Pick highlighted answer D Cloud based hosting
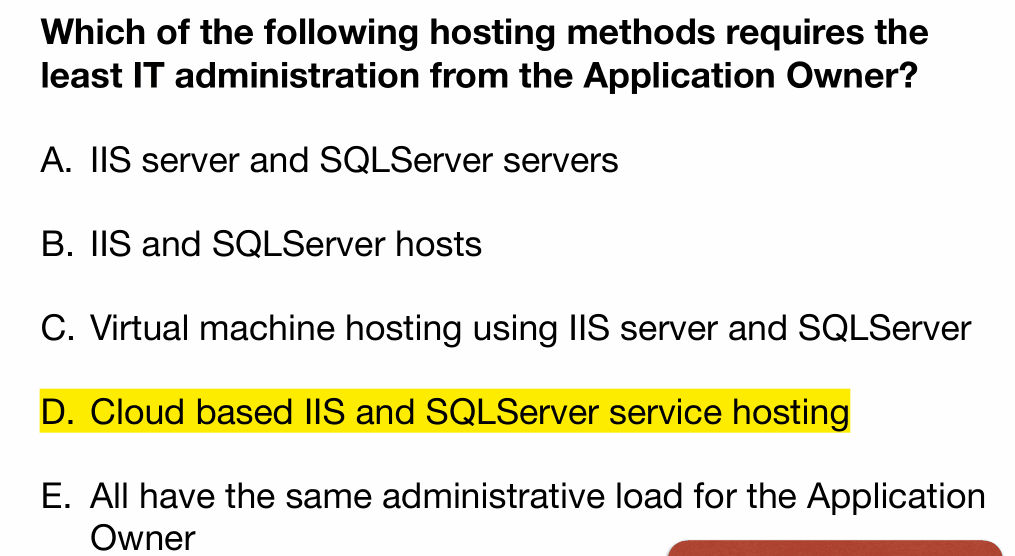The width and height of the screenshot is (1015, 556). [x=445, y=412]
